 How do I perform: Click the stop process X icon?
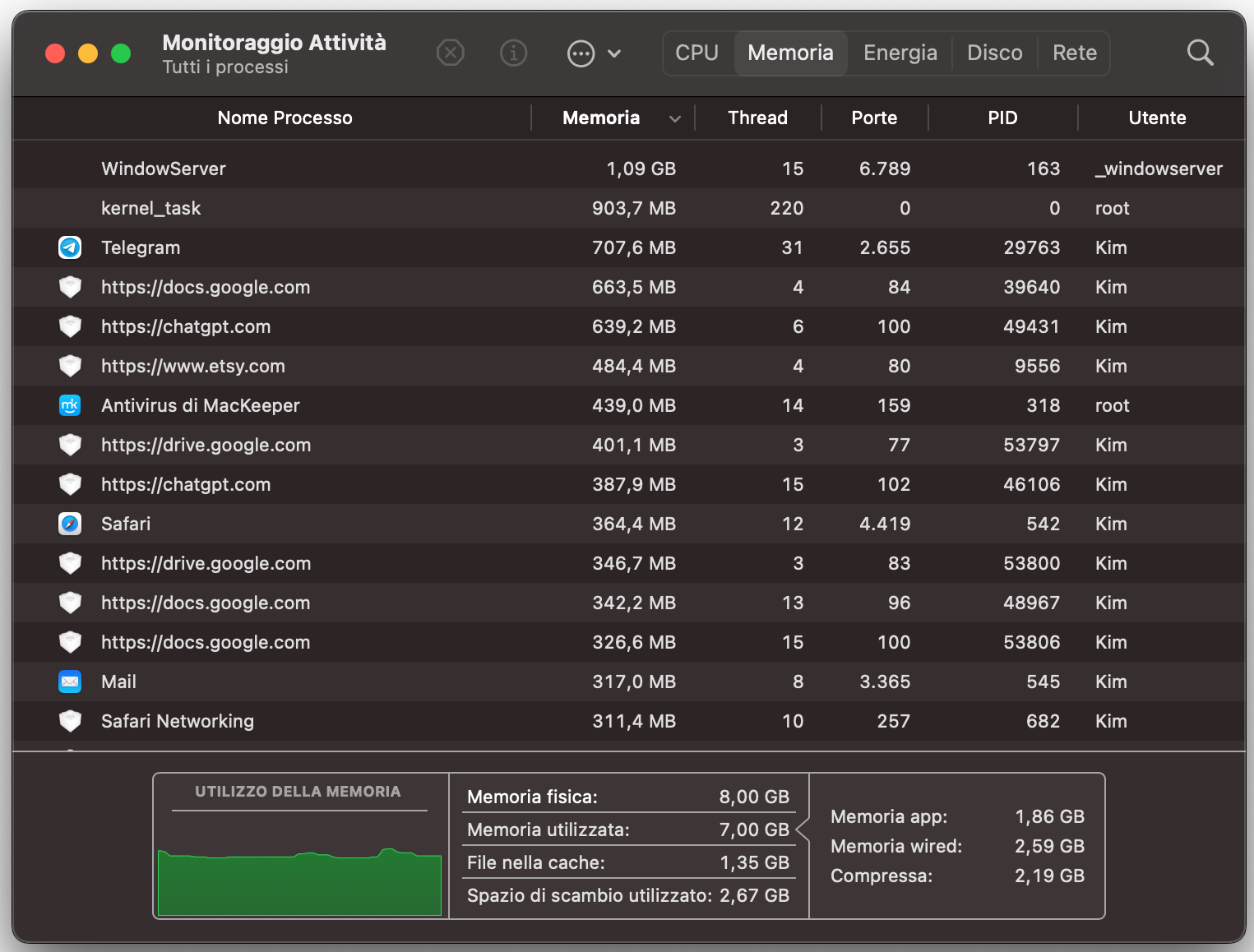click(x=450, y=53)
